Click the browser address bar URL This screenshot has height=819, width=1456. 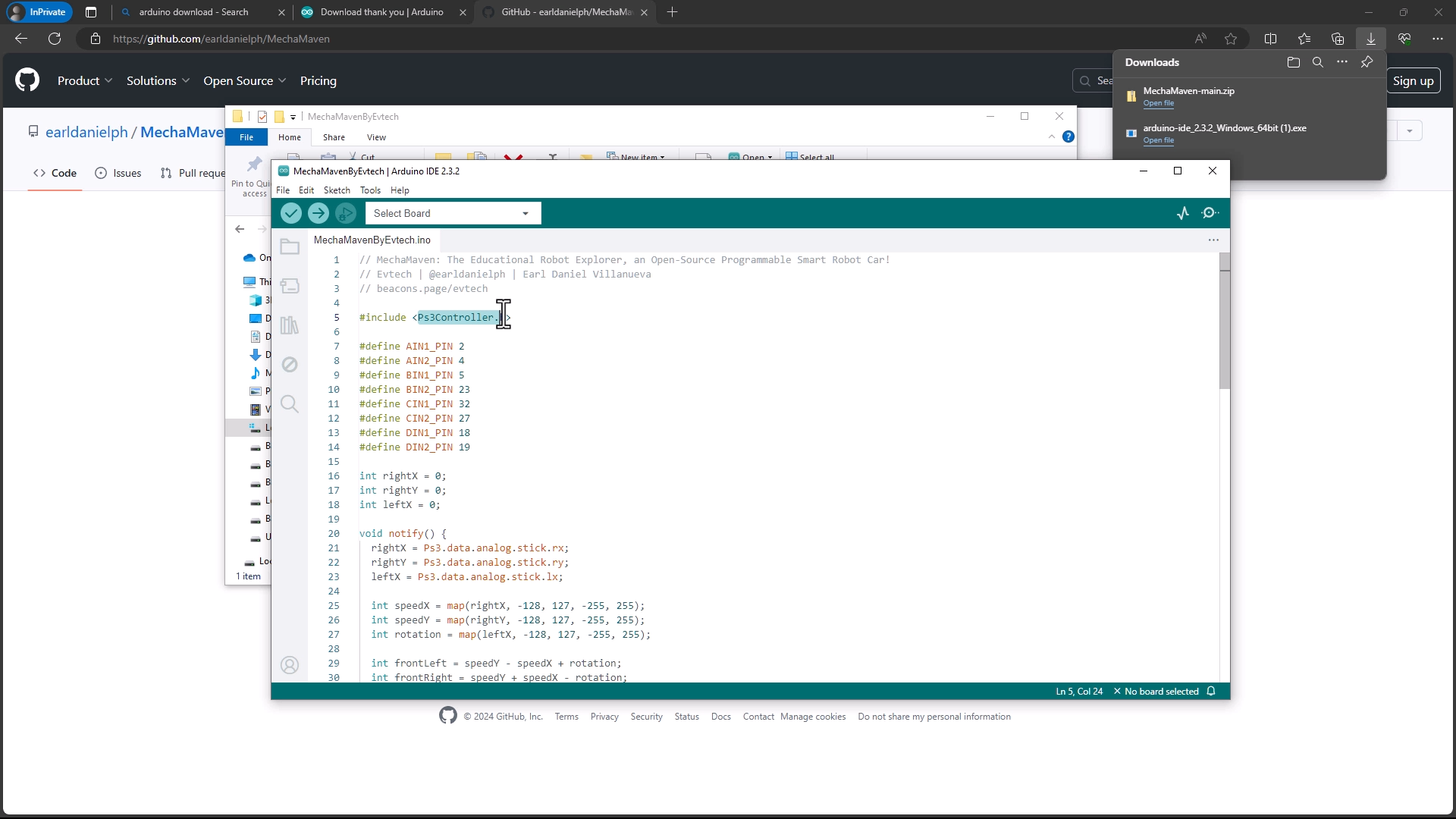pos(221,39)
